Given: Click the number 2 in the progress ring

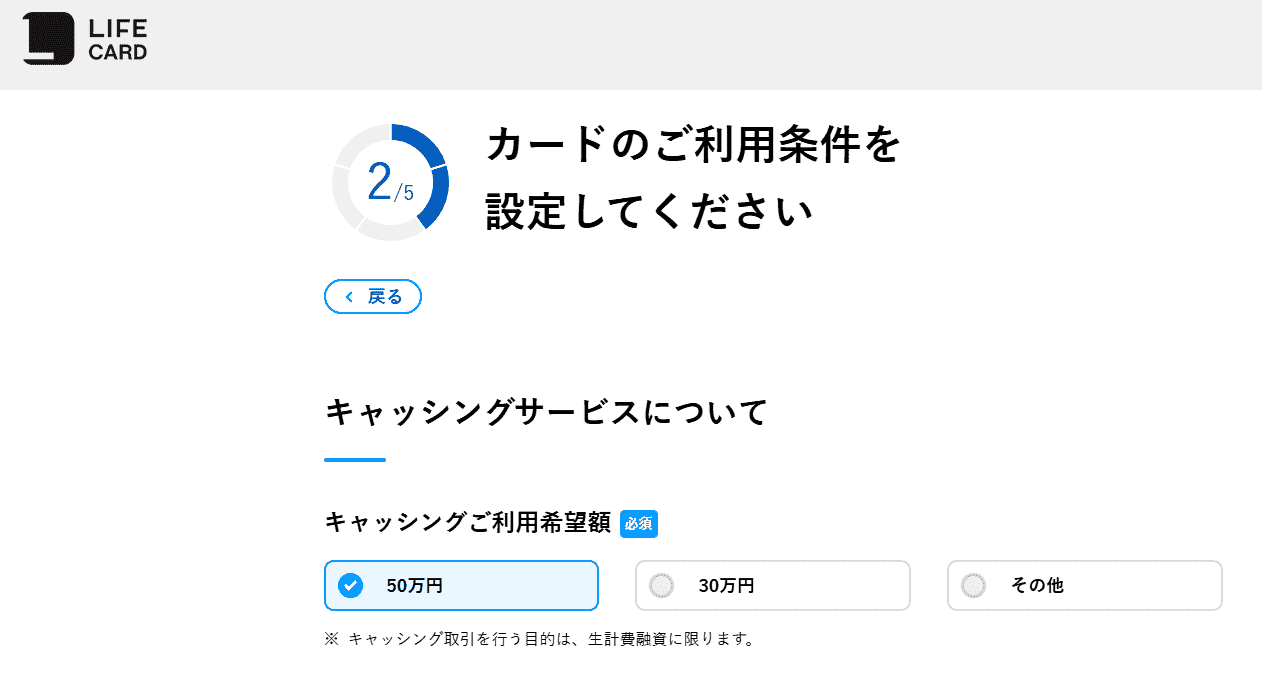Looking at the screenshot, I should [378, 181].
